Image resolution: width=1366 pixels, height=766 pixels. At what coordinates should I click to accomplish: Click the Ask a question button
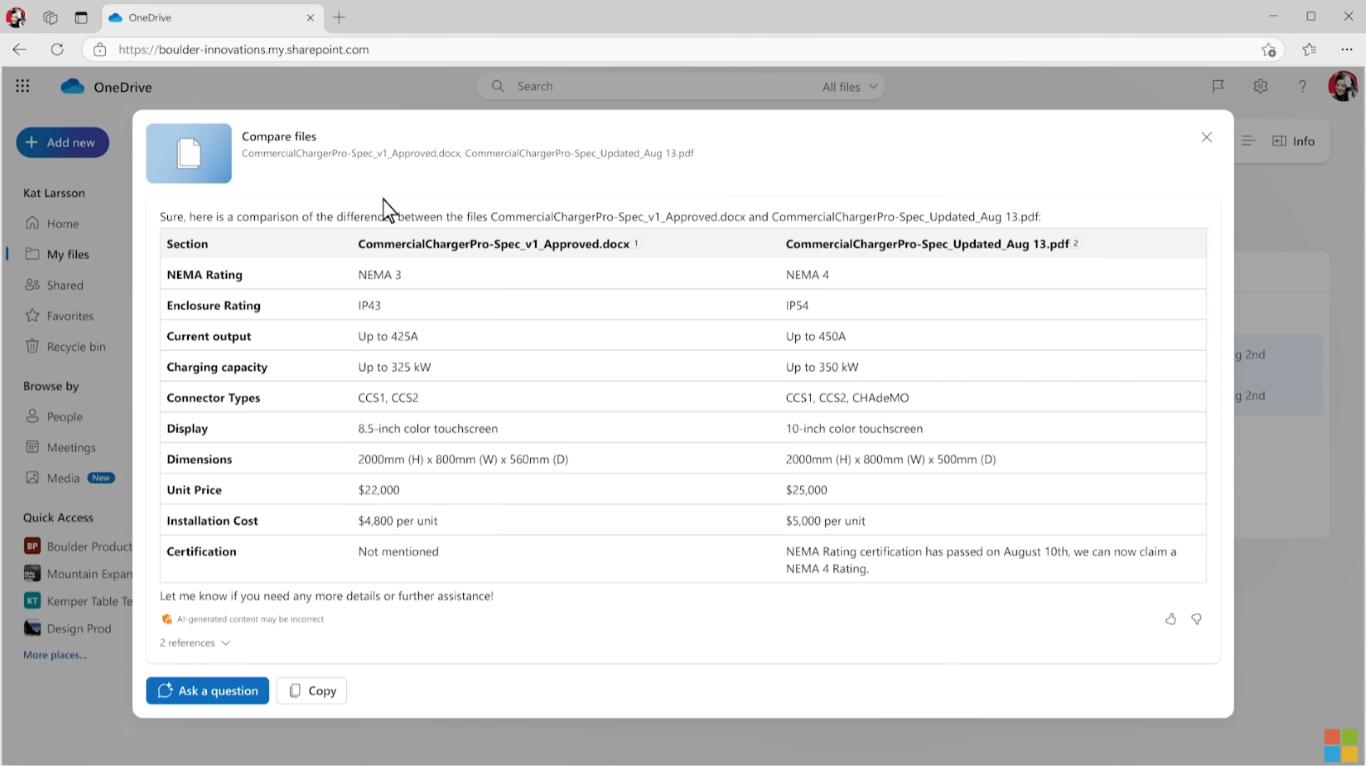pyautogui.click(x=207, y=690)
